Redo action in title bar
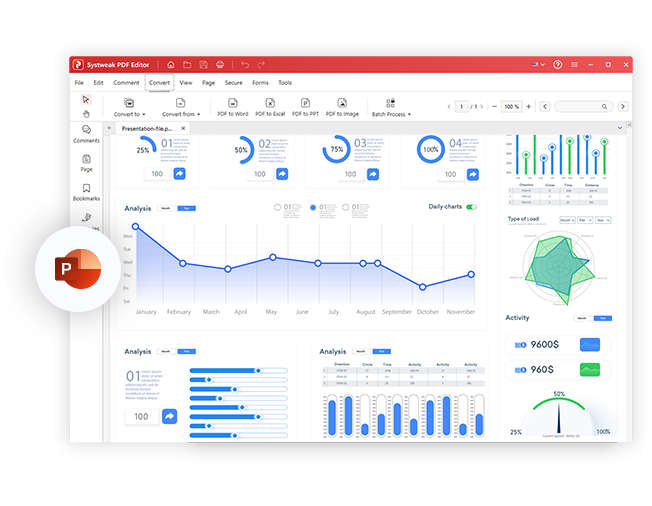The image size is (652, 506). (261, 64)
